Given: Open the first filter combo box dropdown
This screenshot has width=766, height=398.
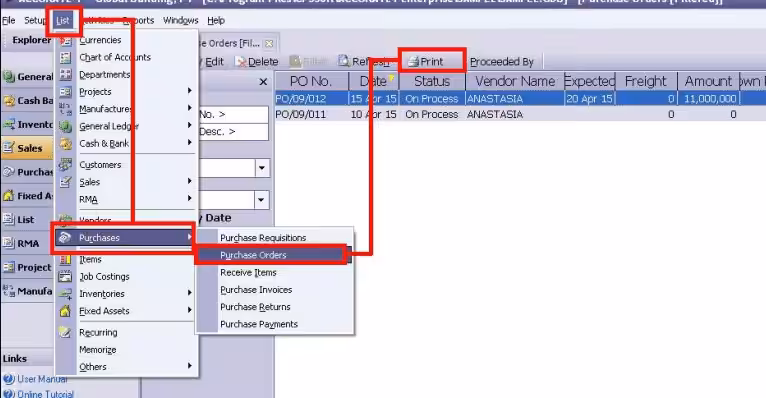Looking at the screenshot, I should click(262, 168).
